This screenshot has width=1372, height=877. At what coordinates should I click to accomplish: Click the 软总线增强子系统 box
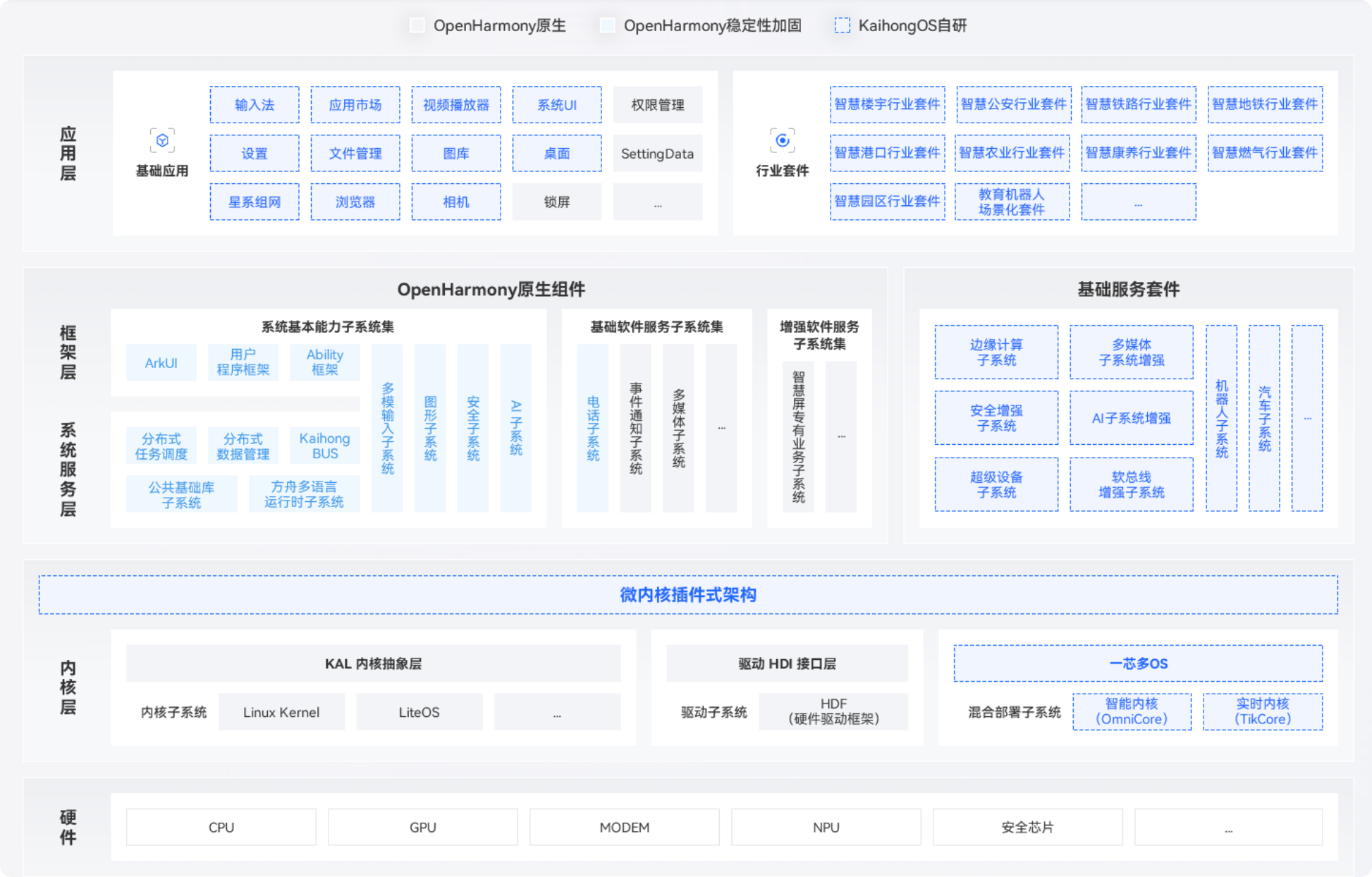(1132, 484)
